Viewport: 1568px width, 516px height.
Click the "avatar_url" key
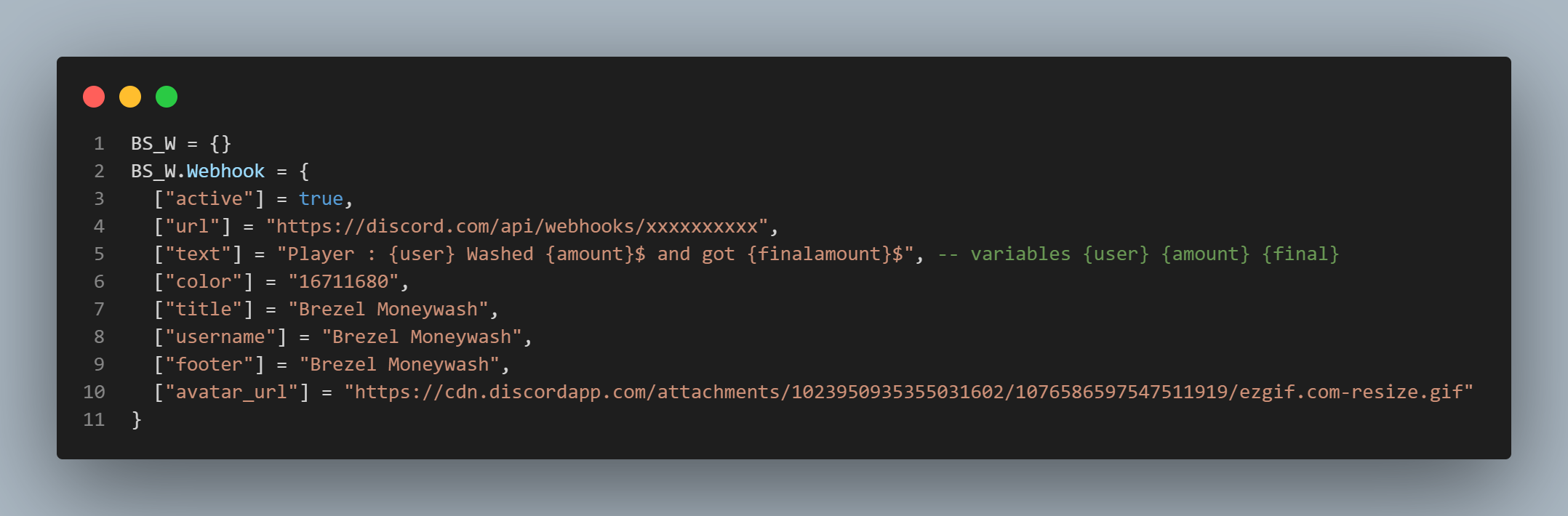pyautogui.click(x=231, y=392)
